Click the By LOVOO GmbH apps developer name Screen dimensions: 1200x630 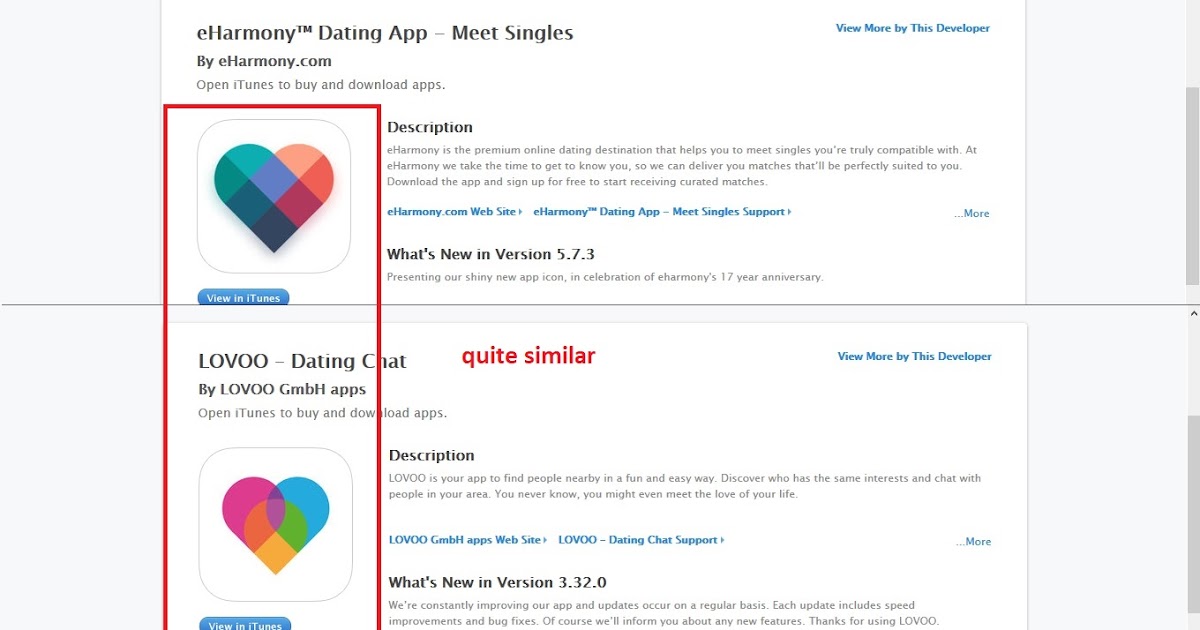(282, 389)
